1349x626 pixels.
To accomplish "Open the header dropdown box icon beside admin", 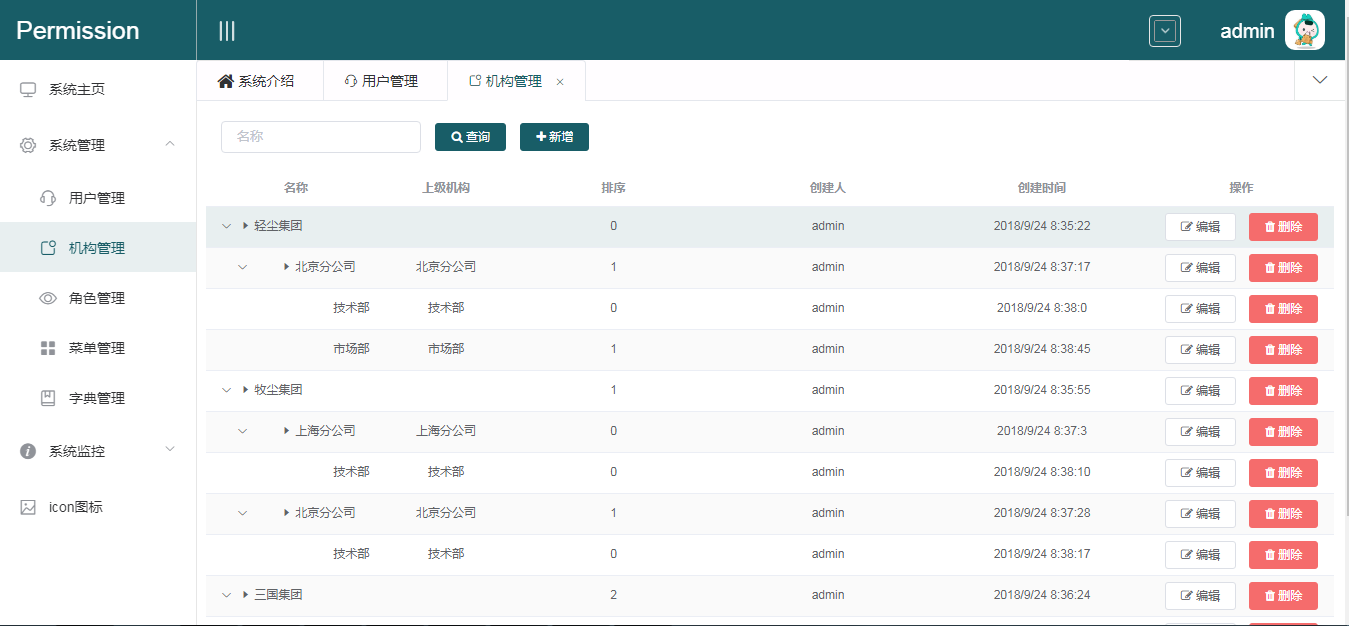I will (1165, 31).
